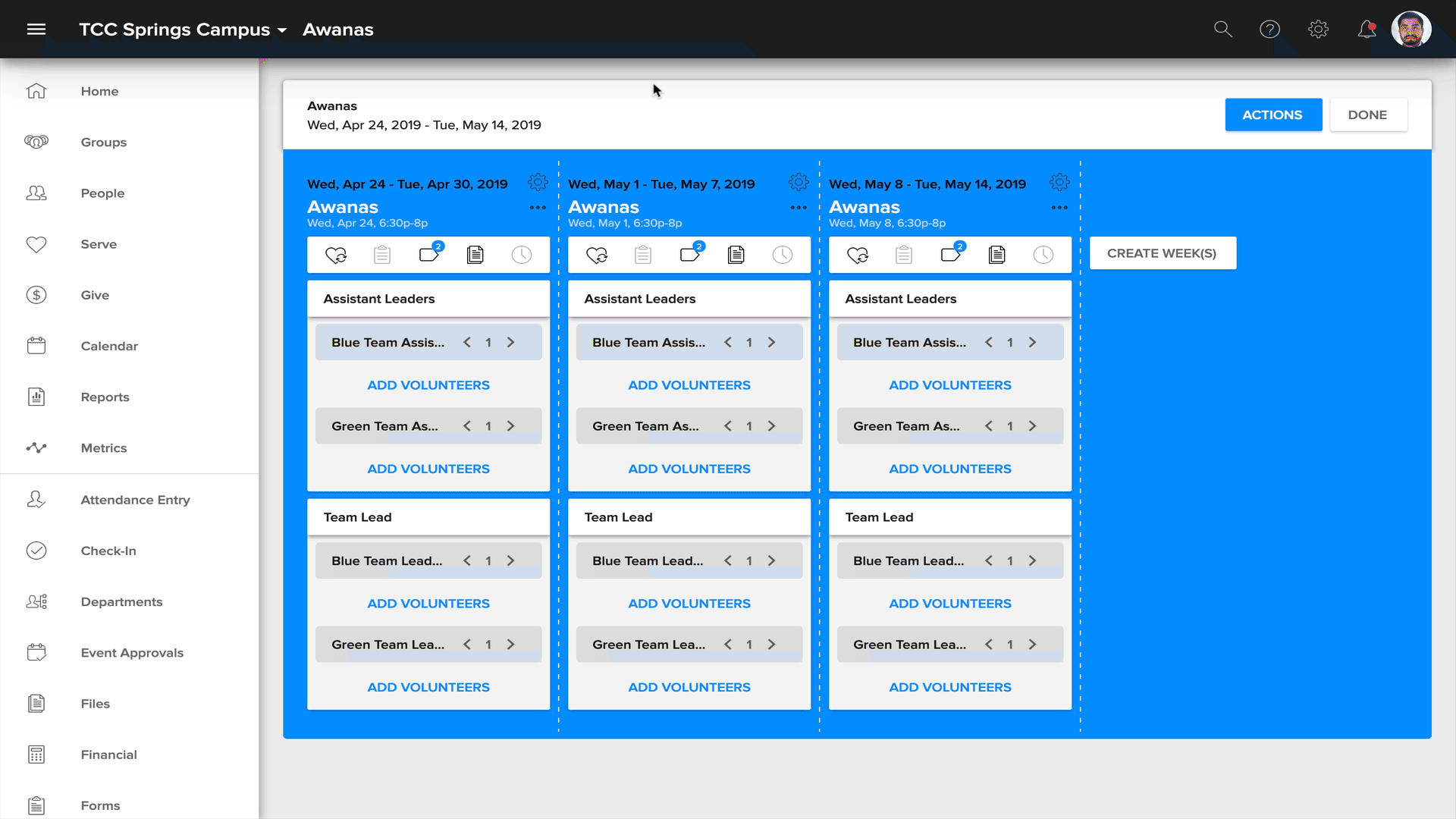Click the clock icon in May 8 week toolbar
Screen dimensions: 1456x819
tap(1043, 255)
